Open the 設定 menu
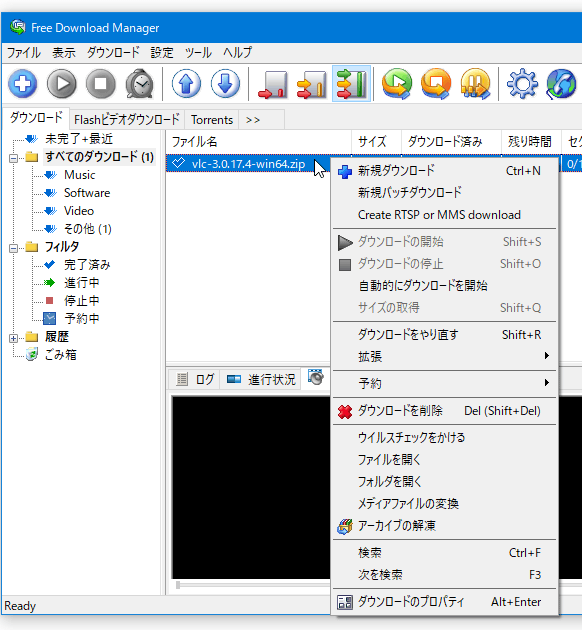This screenshot has height=630, width=582. click(162, 52)
